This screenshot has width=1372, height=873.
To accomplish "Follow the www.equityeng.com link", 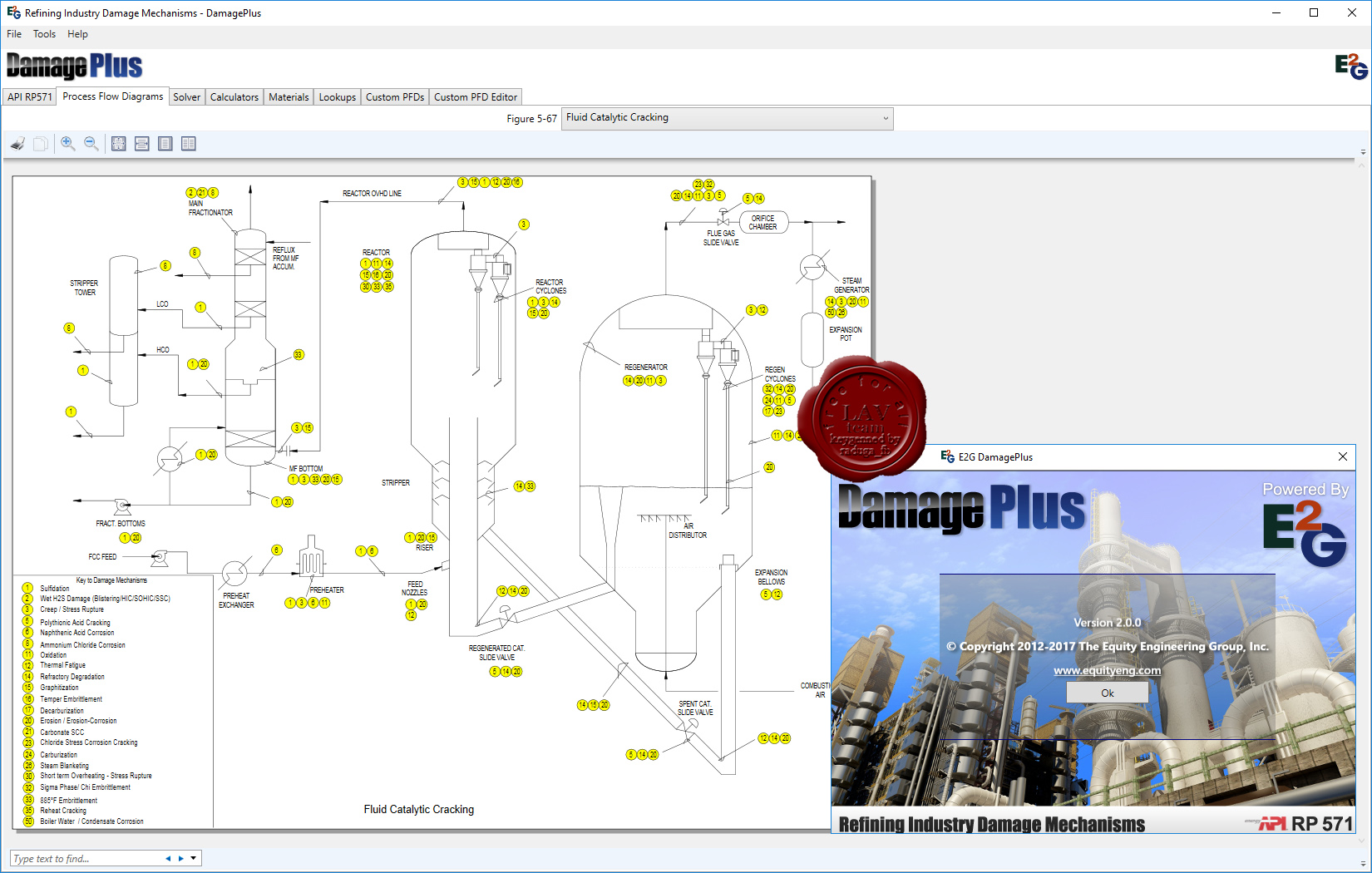I will [x=1107, y=670].
